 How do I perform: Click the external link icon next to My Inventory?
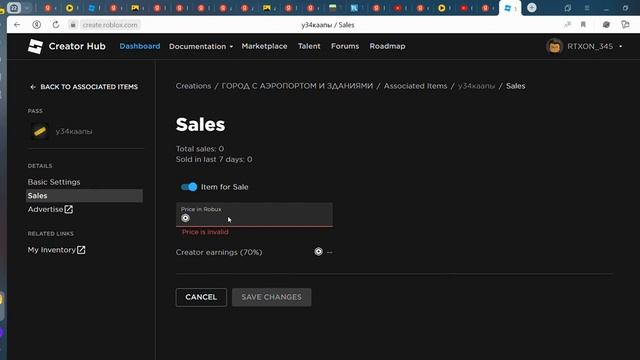(x=81, y=250)
